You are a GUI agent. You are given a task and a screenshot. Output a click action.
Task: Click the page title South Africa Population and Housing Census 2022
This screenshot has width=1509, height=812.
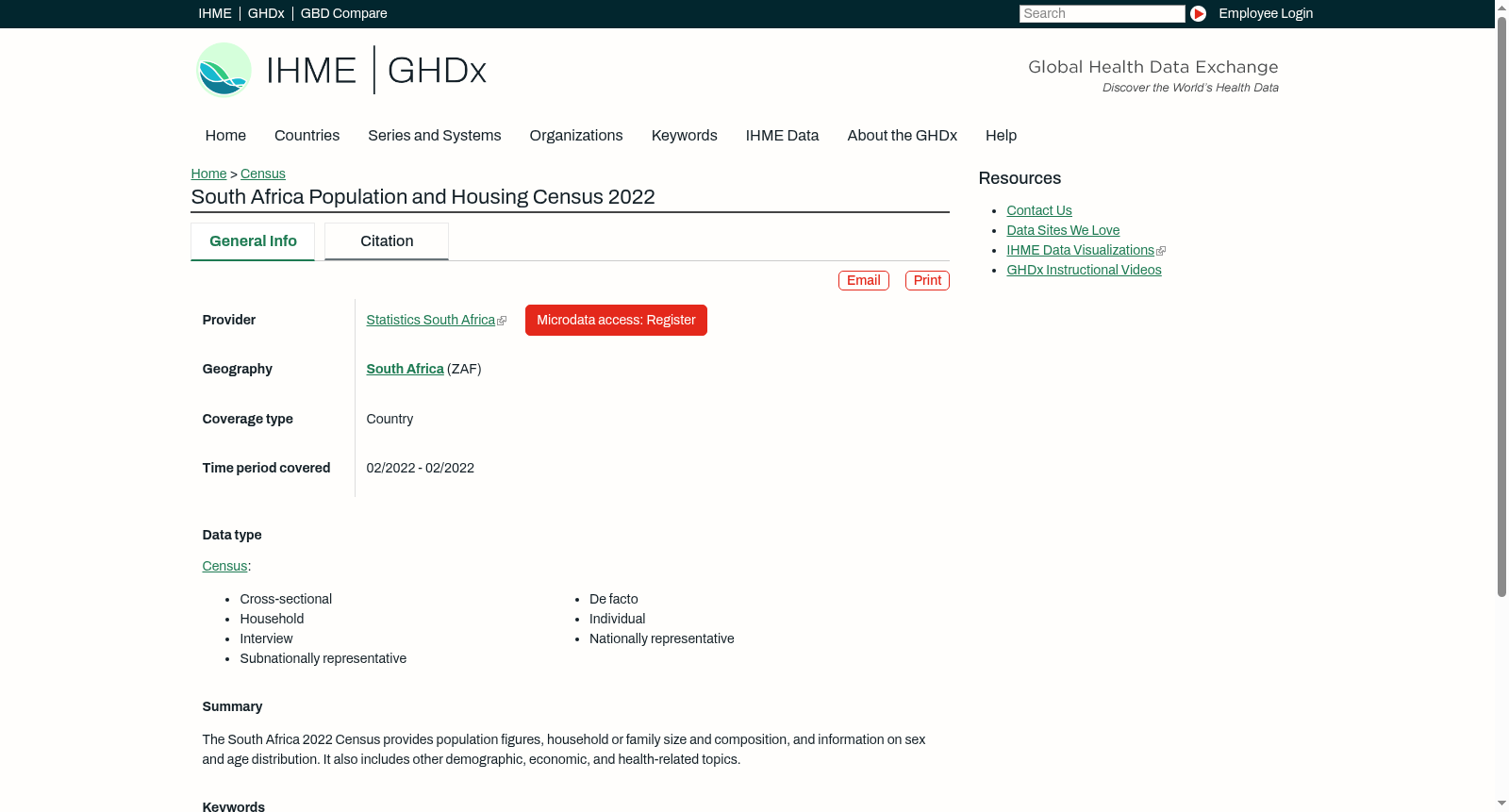tap(423, 197)
